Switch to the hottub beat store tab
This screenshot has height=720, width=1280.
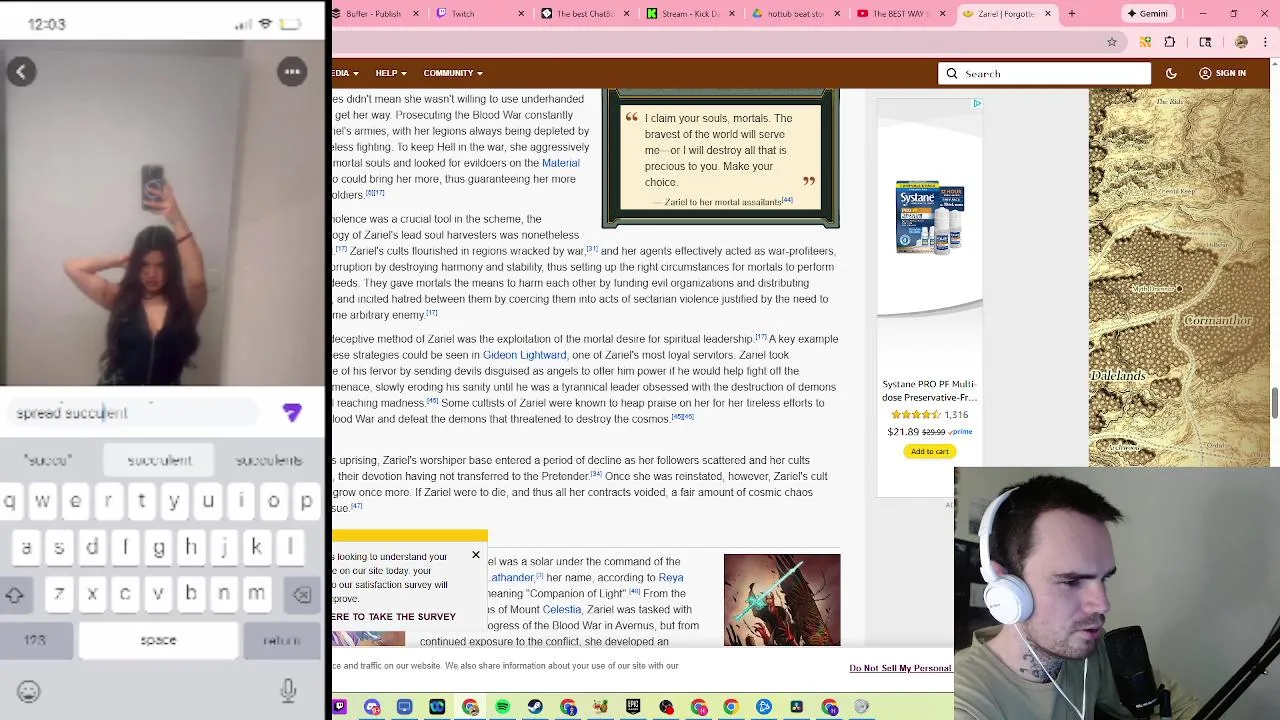795,14
